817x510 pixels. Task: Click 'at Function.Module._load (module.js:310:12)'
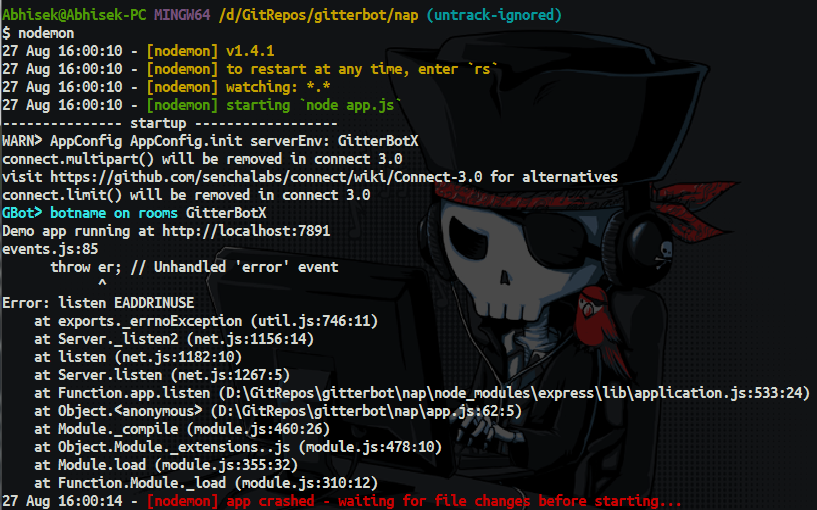point(206,483)
